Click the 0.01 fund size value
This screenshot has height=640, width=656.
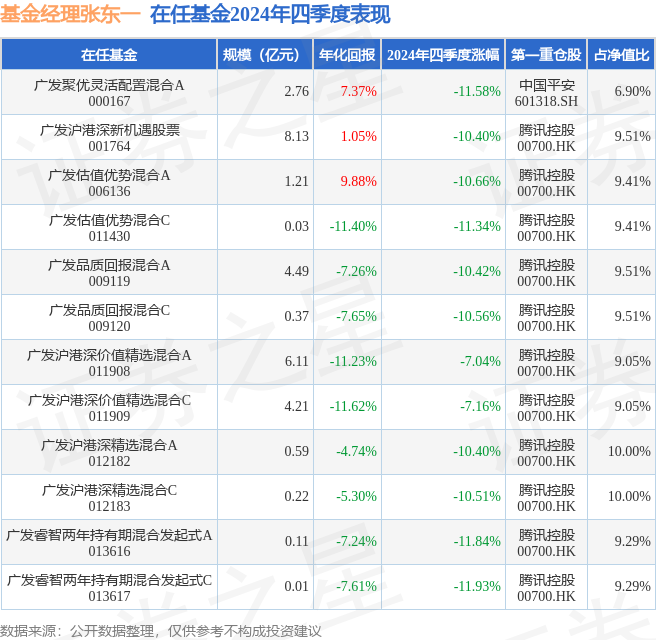pos(297,586)
